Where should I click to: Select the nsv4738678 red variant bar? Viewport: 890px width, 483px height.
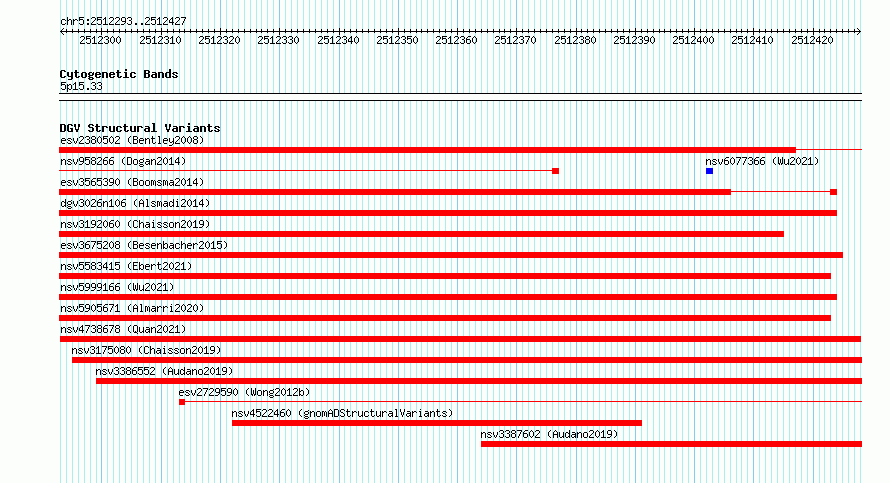point(460,339)
